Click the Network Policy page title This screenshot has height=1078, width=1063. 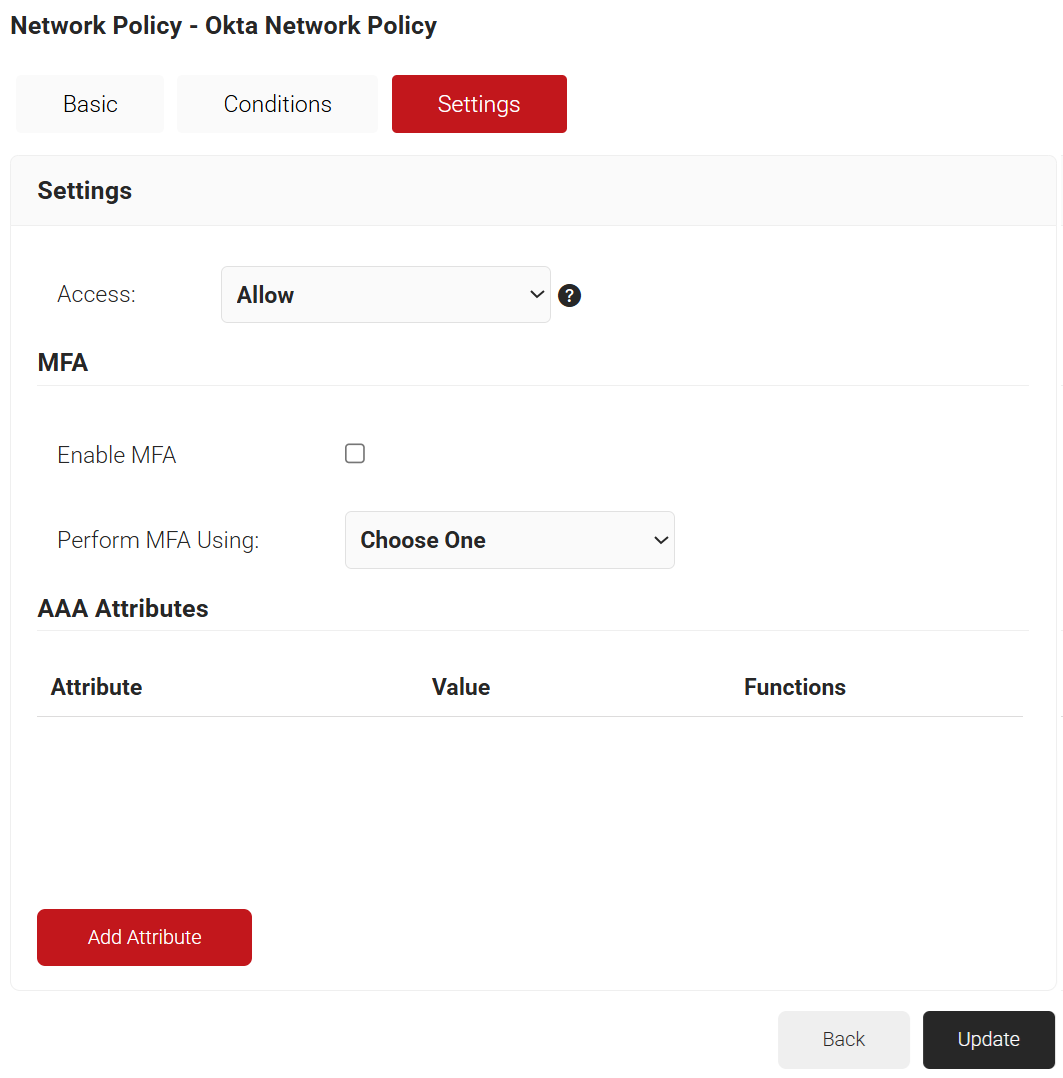click(223, 26)
